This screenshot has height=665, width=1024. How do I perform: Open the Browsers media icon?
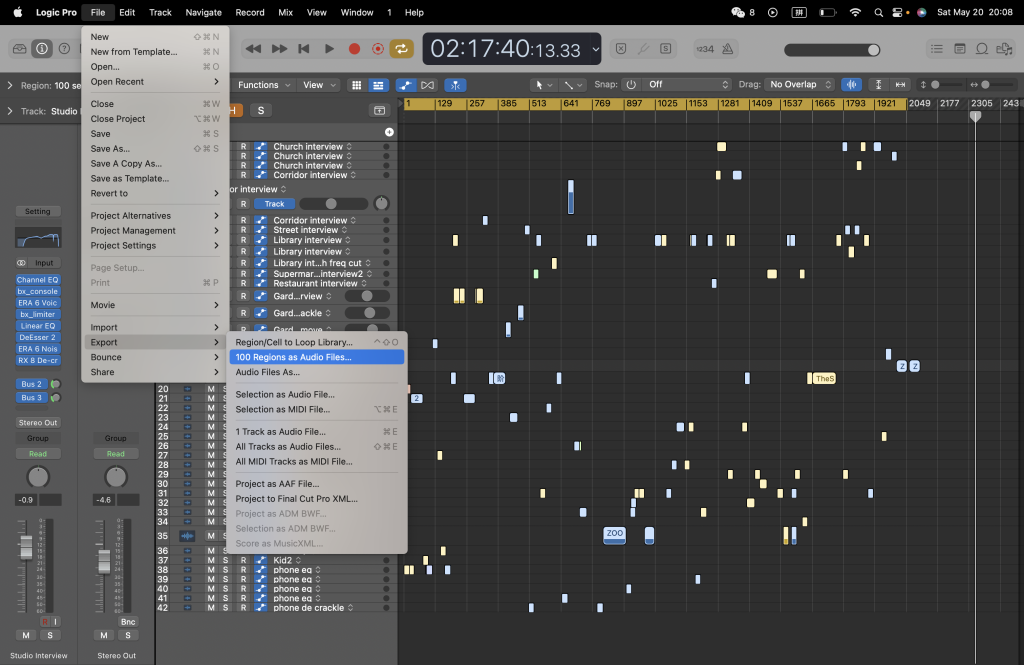coord(1004,49)
